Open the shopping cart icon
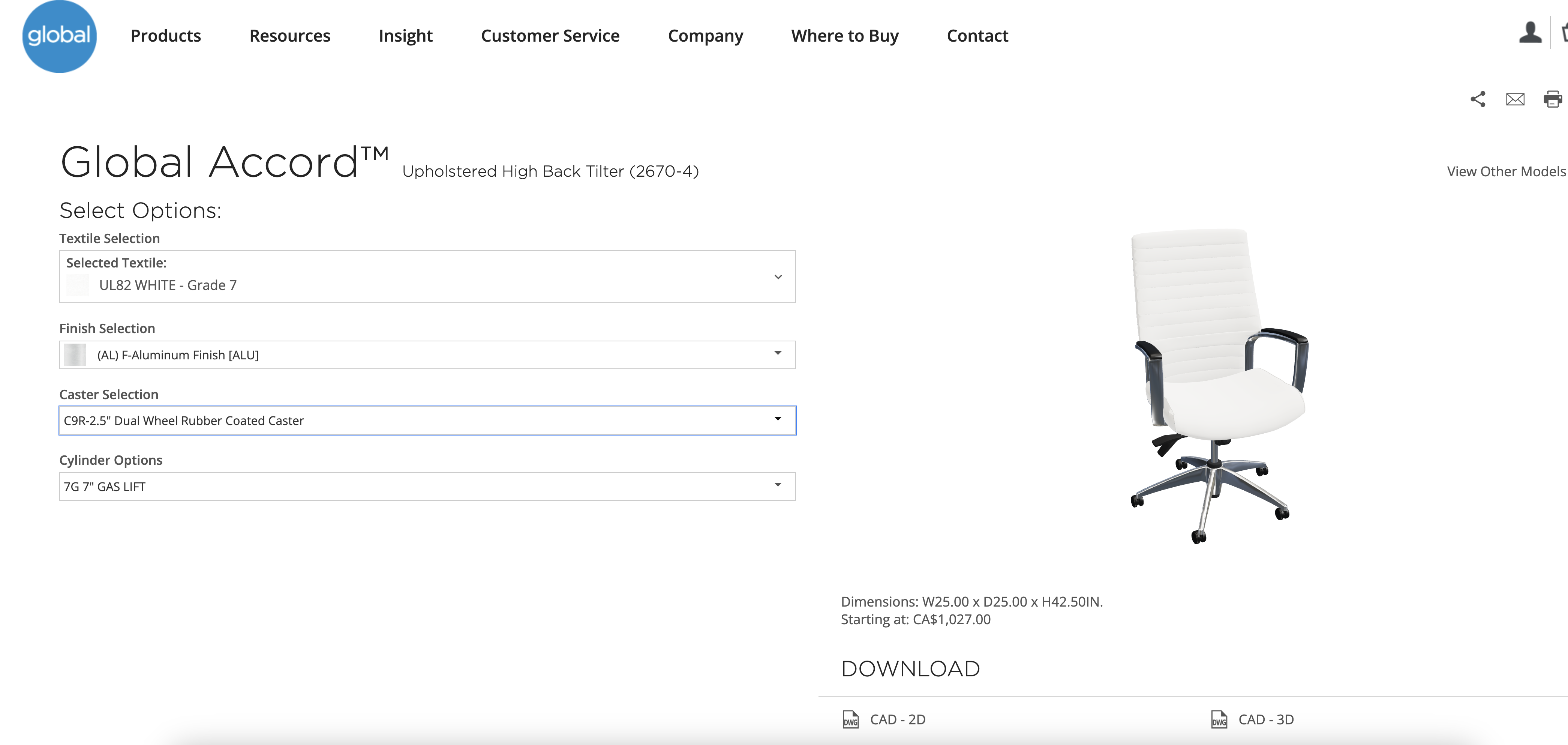 [1564, 33]
